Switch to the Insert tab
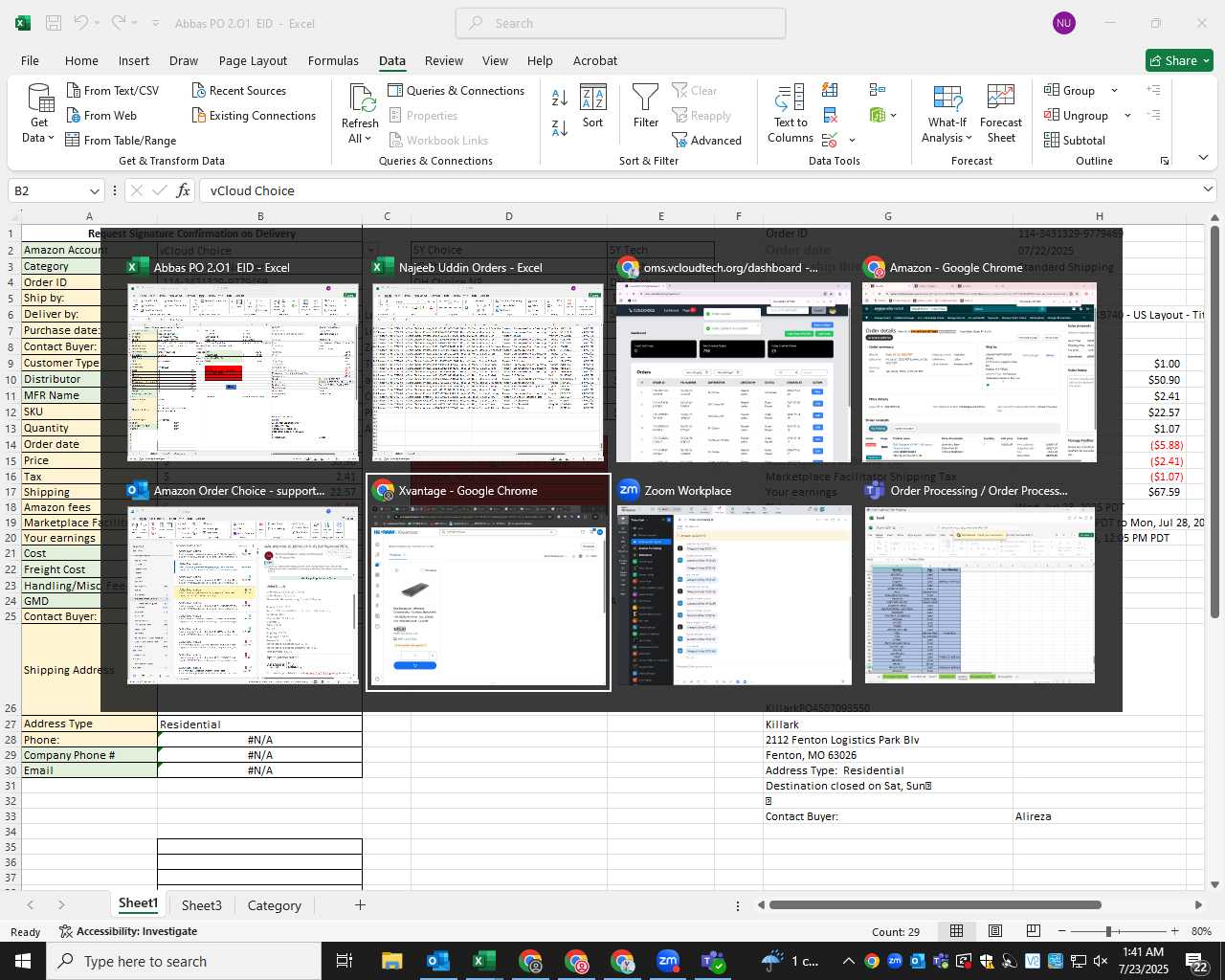Viewport: 1225px width, 980px height. click(x=134, y=60)
